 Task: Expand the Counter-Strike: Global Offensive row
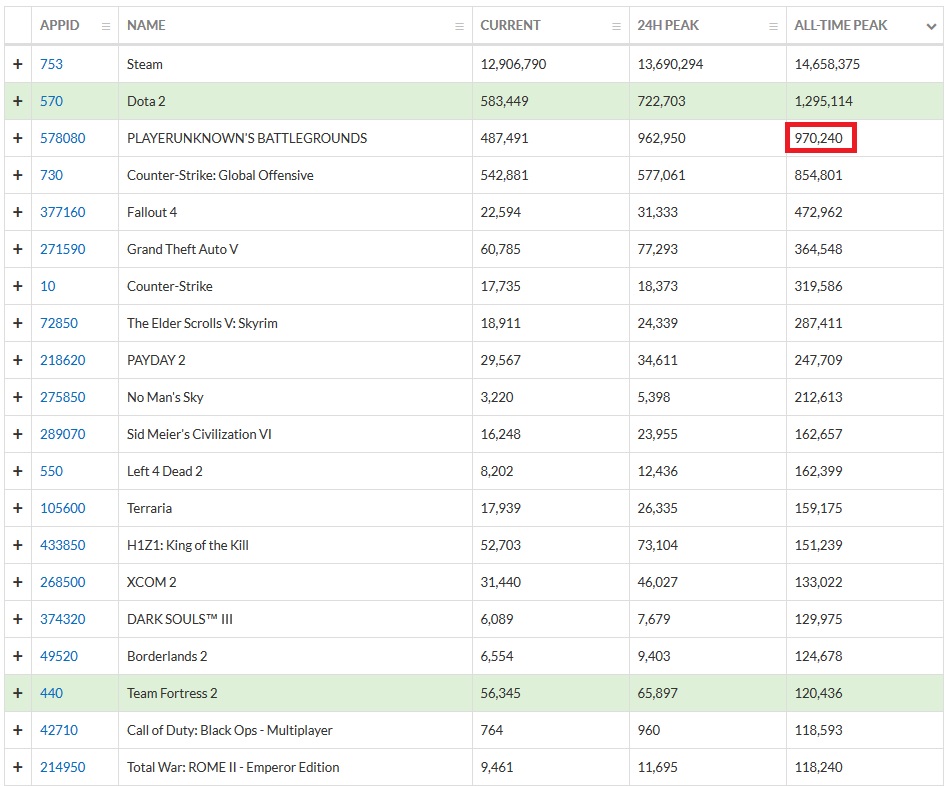(x=18, y=175)
